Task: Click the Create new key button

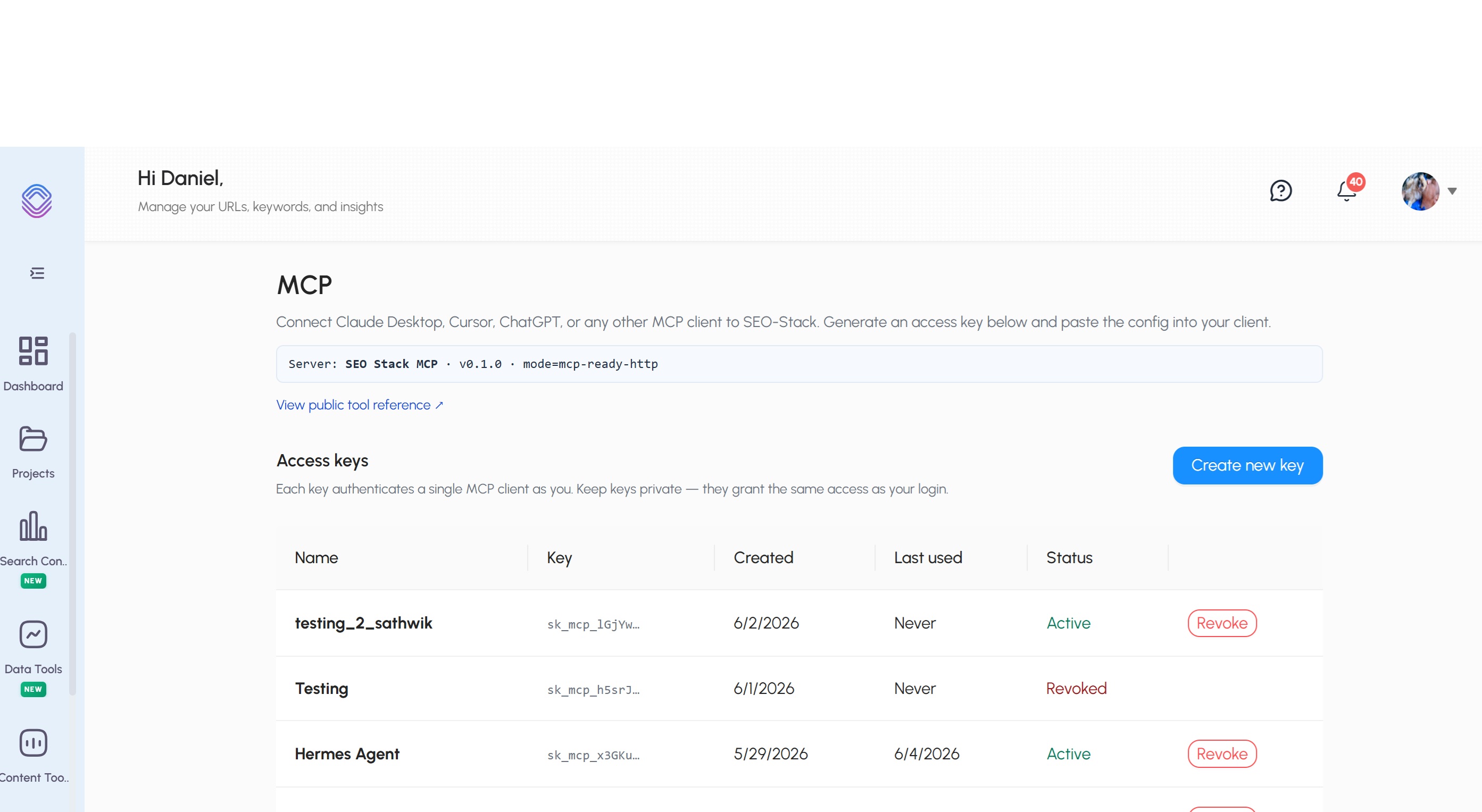Action: 1247,465
